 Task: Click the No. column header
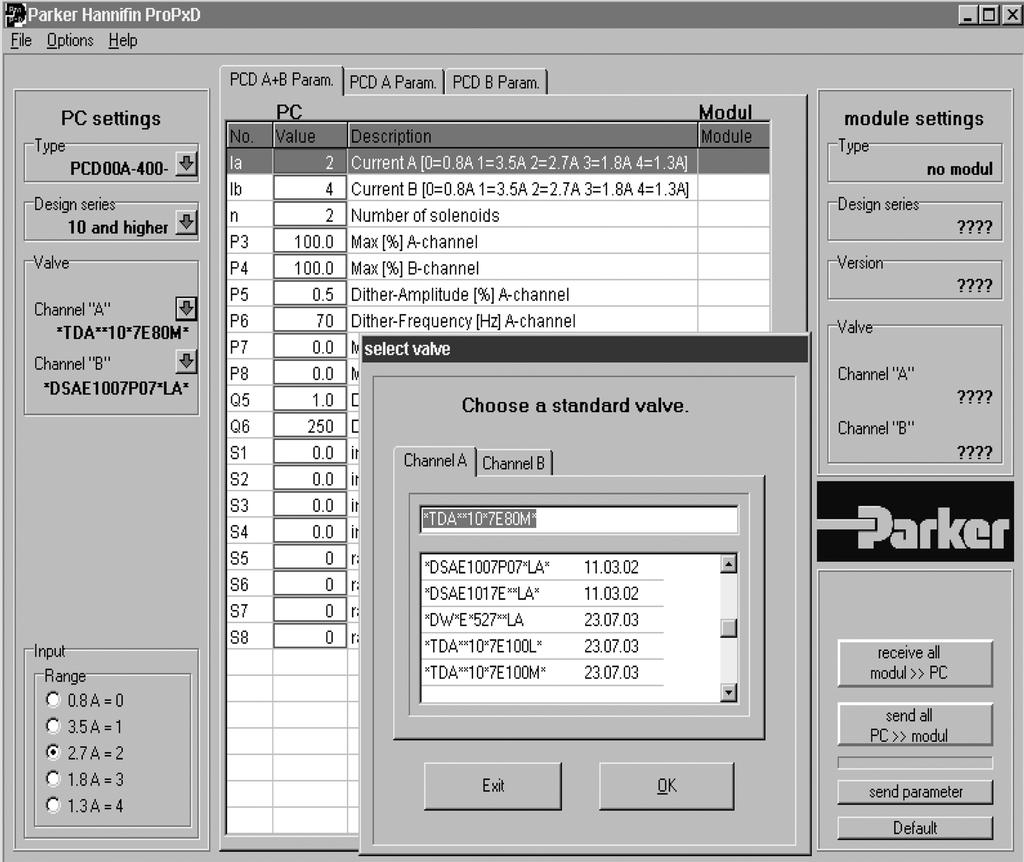pyautogui.click(x=249, y=136)
